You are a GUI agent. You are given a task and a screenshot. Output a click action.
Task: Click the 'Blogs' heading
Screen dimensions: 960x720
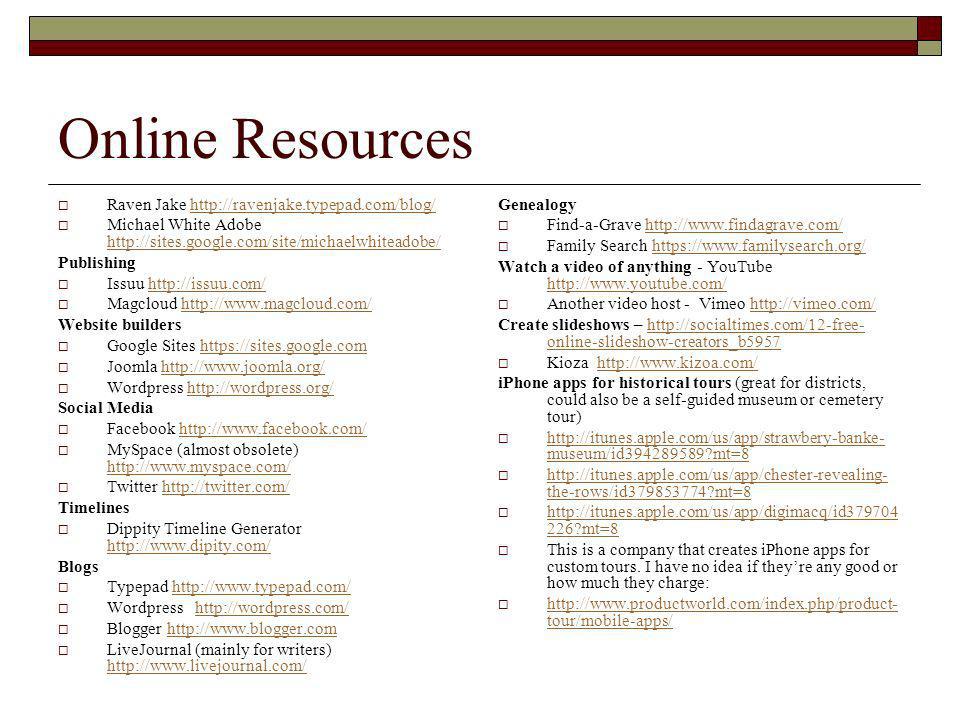tap(78, 568)
